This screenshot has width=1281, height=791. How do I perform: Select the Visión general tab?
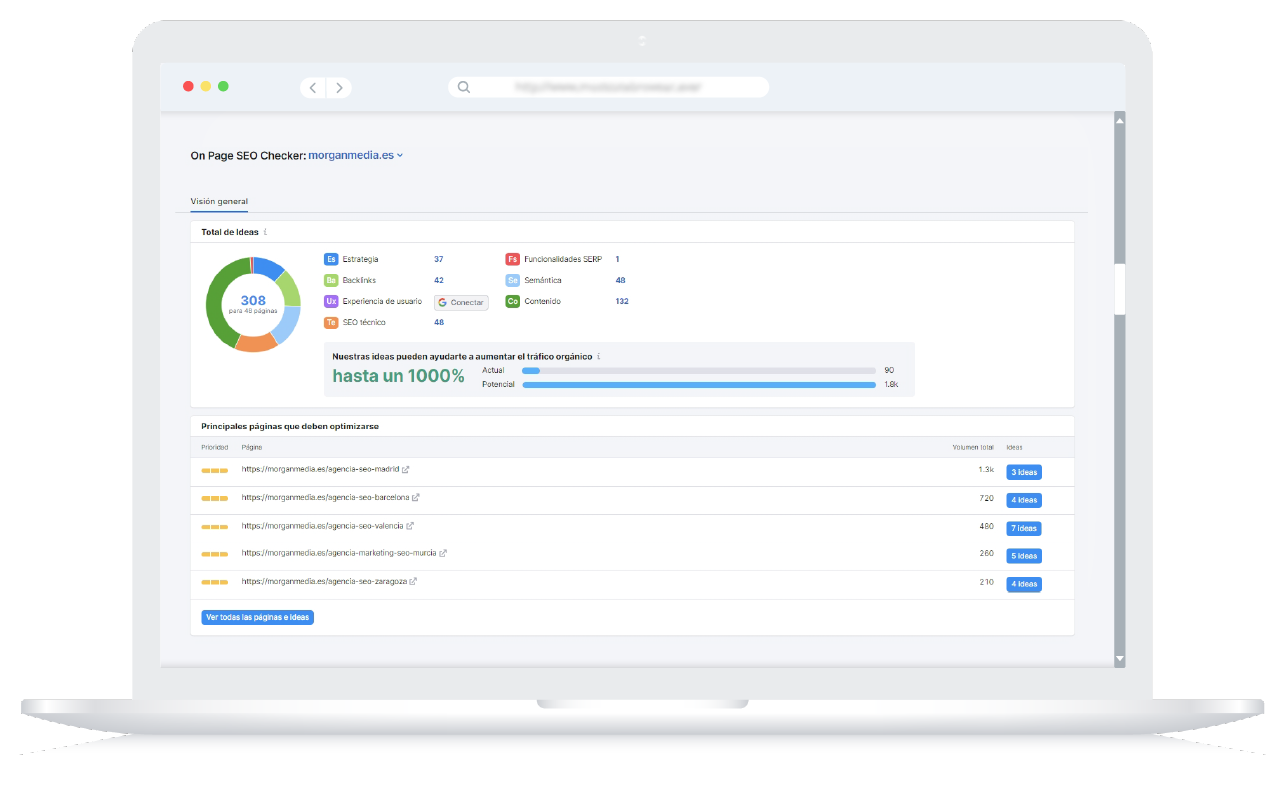(219, 201)
